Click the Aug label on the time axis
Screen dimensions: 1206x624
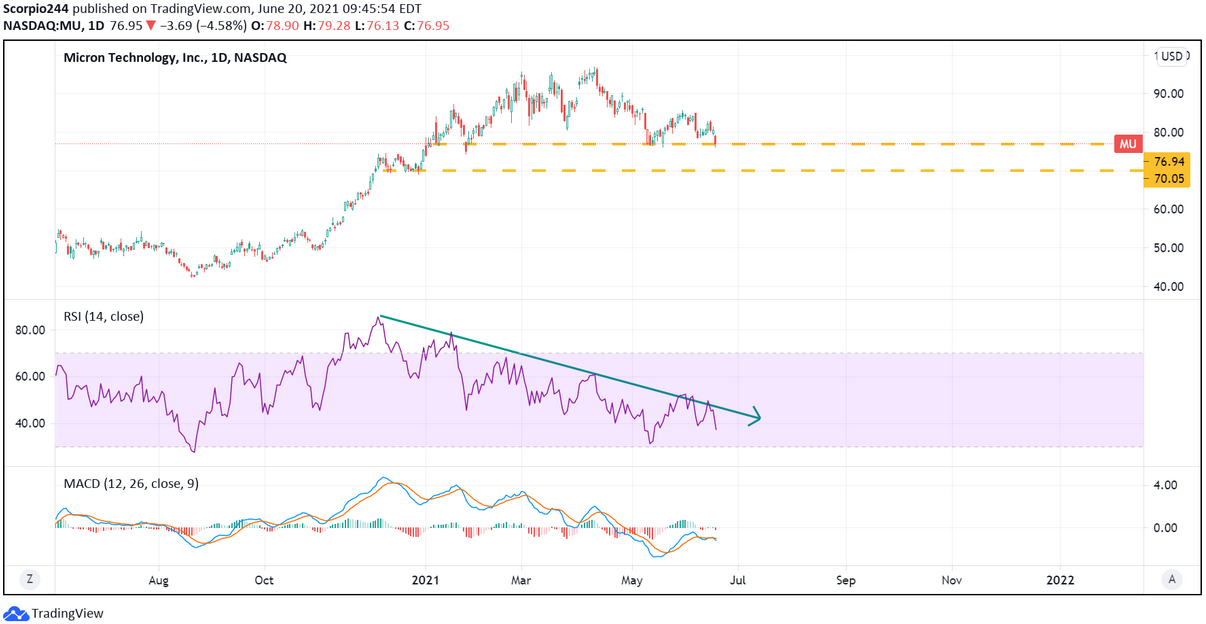[x=158, y=579]
